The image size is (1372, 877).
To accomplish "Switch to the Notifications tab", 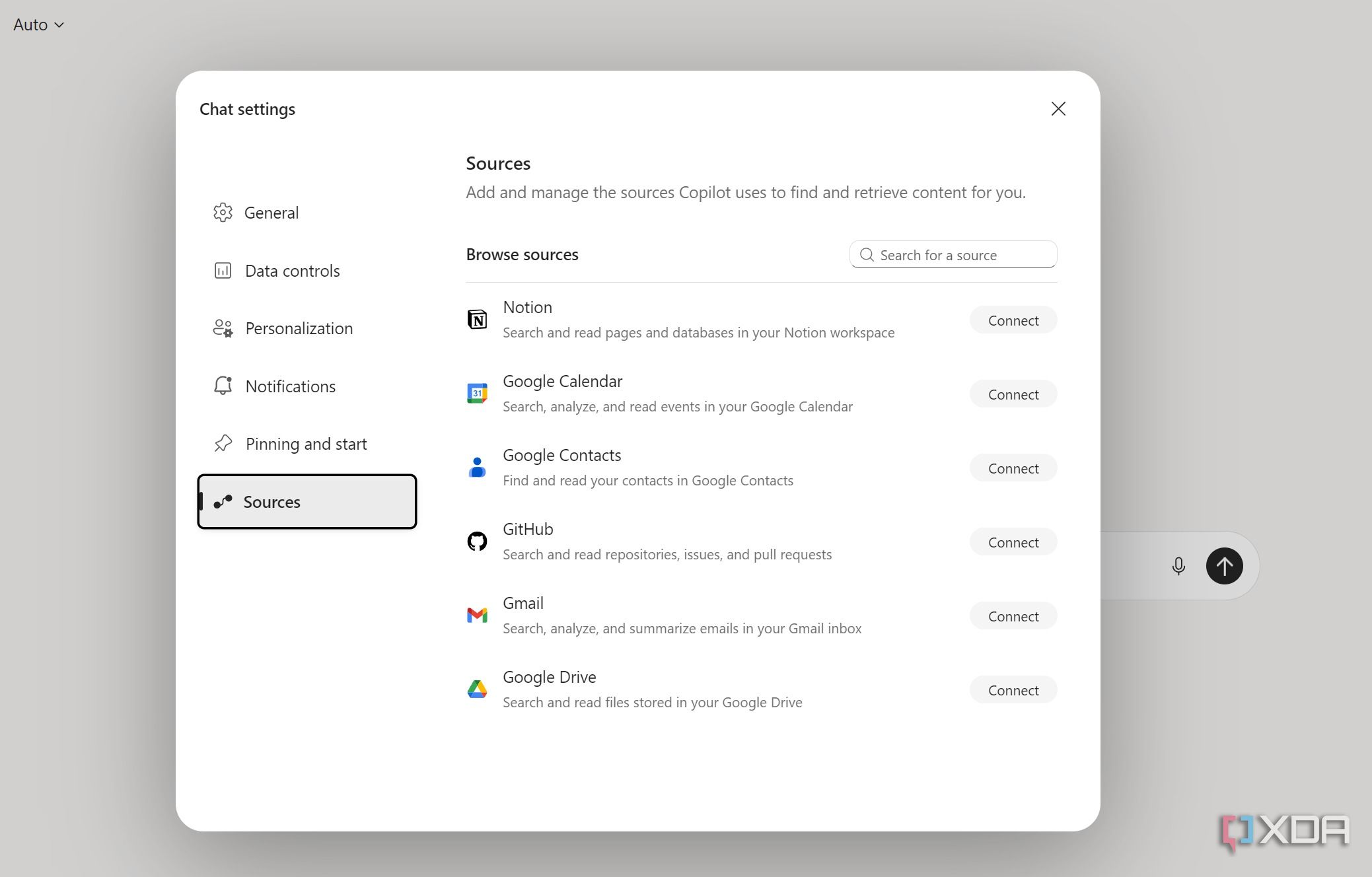I will (307, 386).
